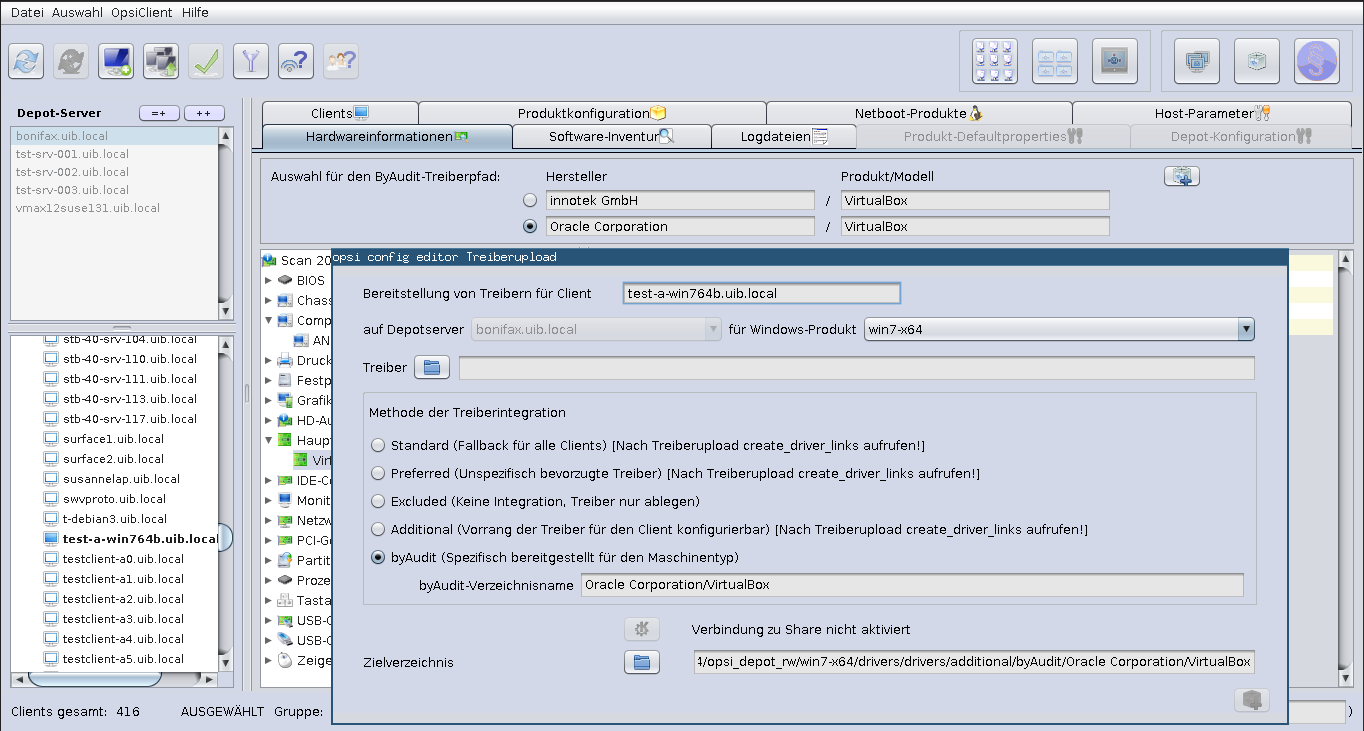Click the share connection gear icon
This screenshot has height=731, width=1364.
(x=642, y=629)
